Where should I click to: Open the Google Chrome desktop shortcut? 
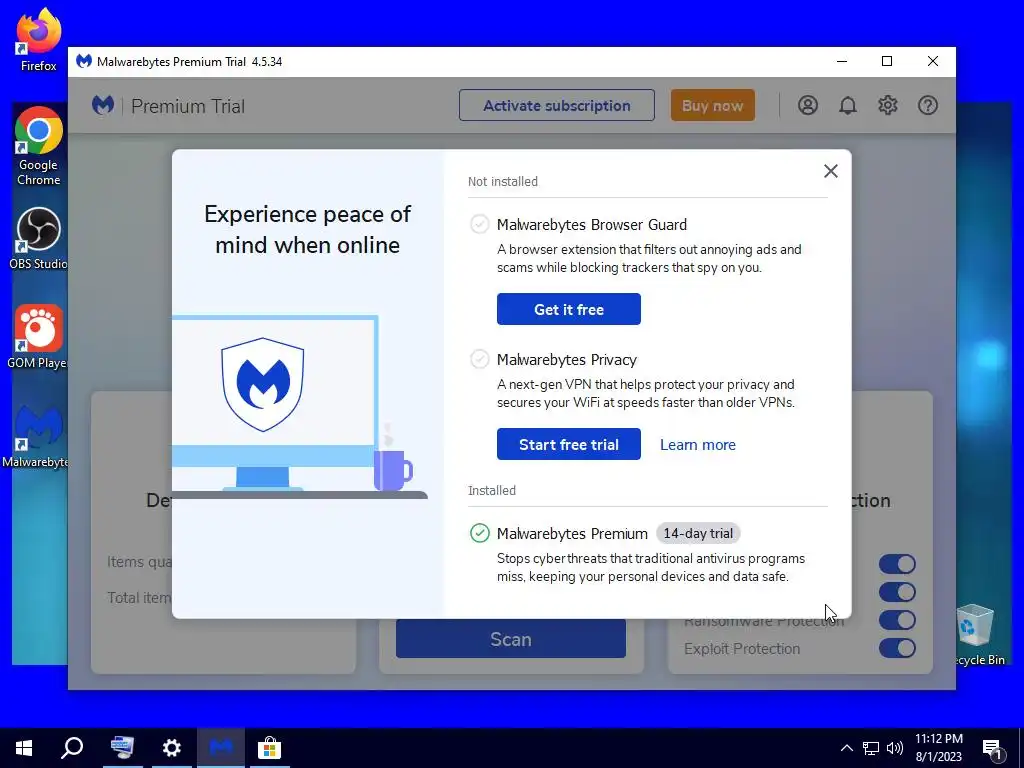pos(39,146)
